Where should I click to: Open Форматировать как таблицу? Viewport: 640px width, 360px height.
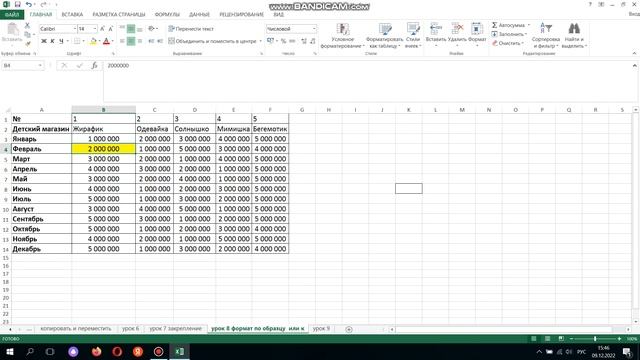coord(384,36)
